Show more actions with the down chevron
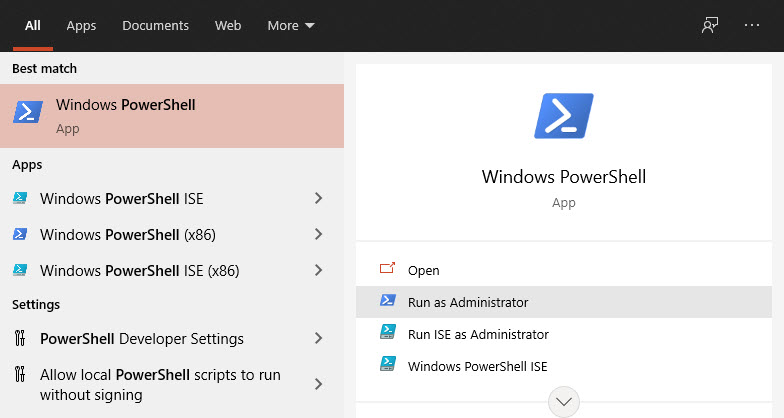The width and height of the screenshot is (784, 418). [x=564, y=402]
